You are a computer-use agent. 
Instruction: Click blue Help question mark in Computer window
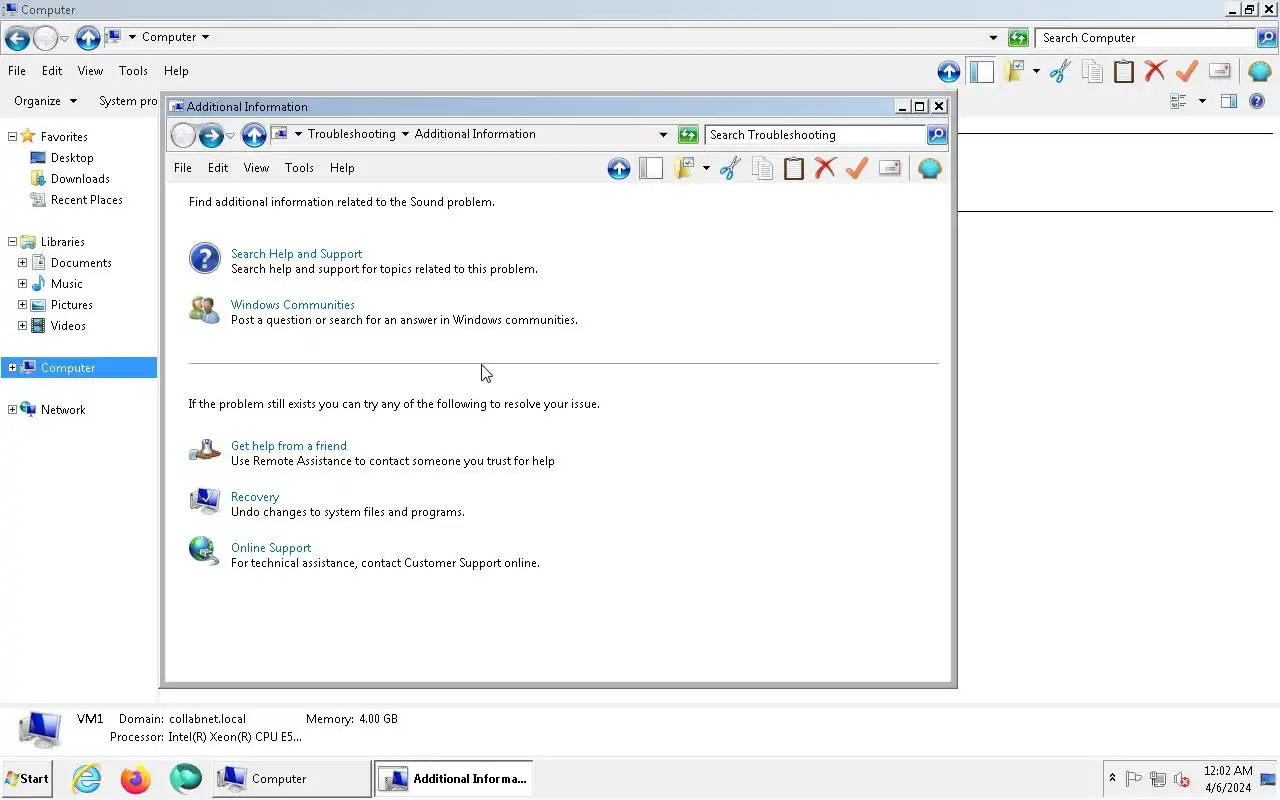point(1257,101)
